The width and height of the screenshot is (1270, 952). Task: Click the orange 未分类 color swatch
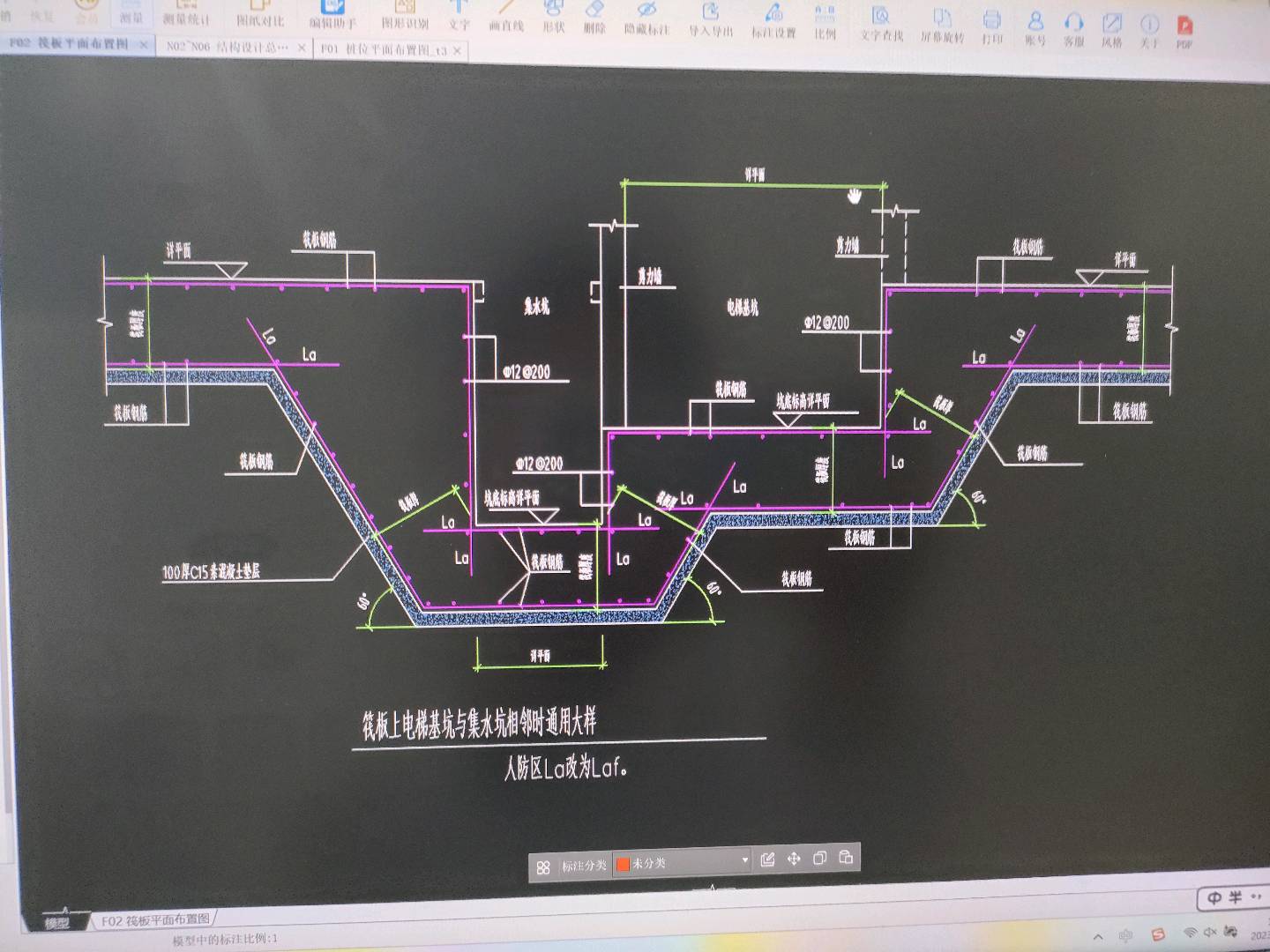[x=623, y=865]
